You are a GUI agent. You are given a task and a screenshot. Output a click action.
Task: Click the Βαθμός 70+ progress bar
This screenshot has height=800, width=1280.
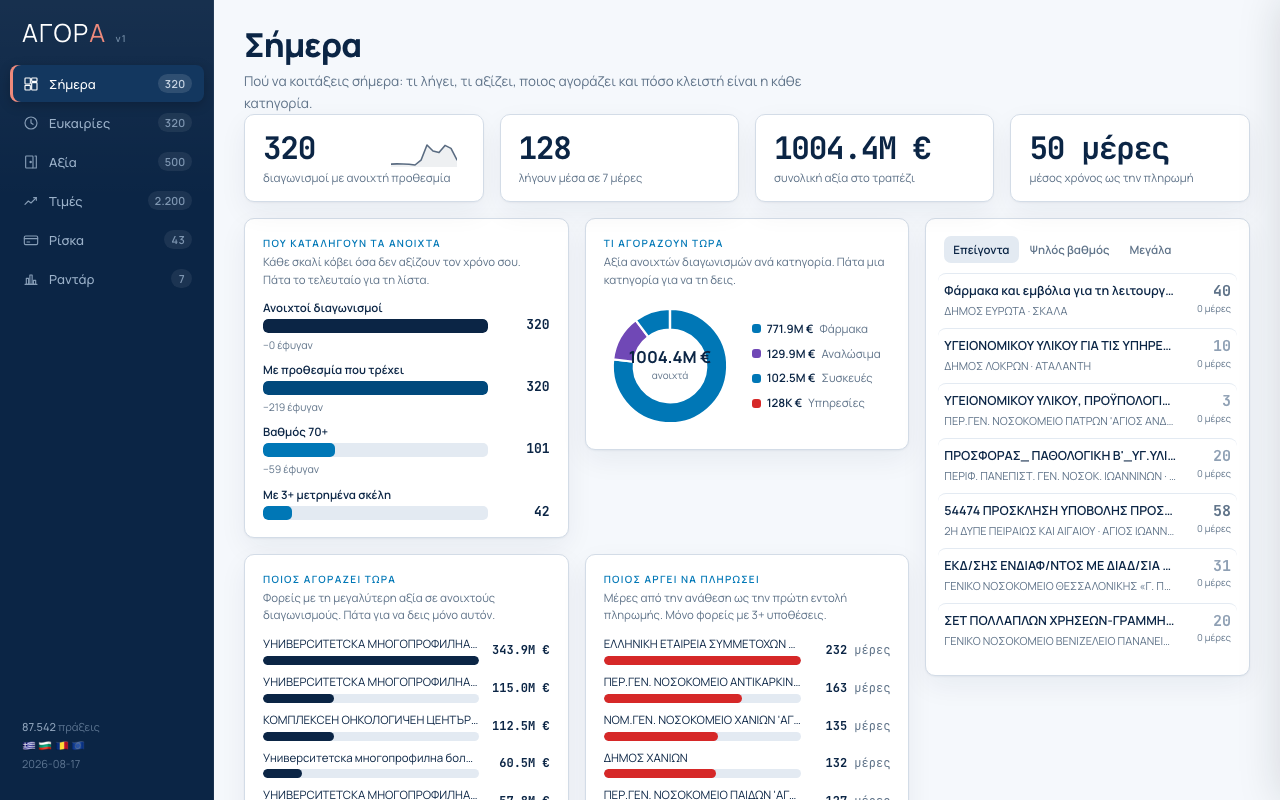tap(375, 450)
